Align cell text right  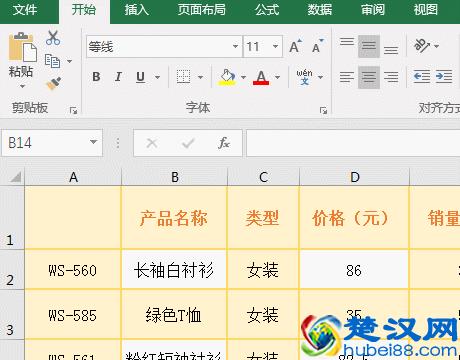coord(391,77)
